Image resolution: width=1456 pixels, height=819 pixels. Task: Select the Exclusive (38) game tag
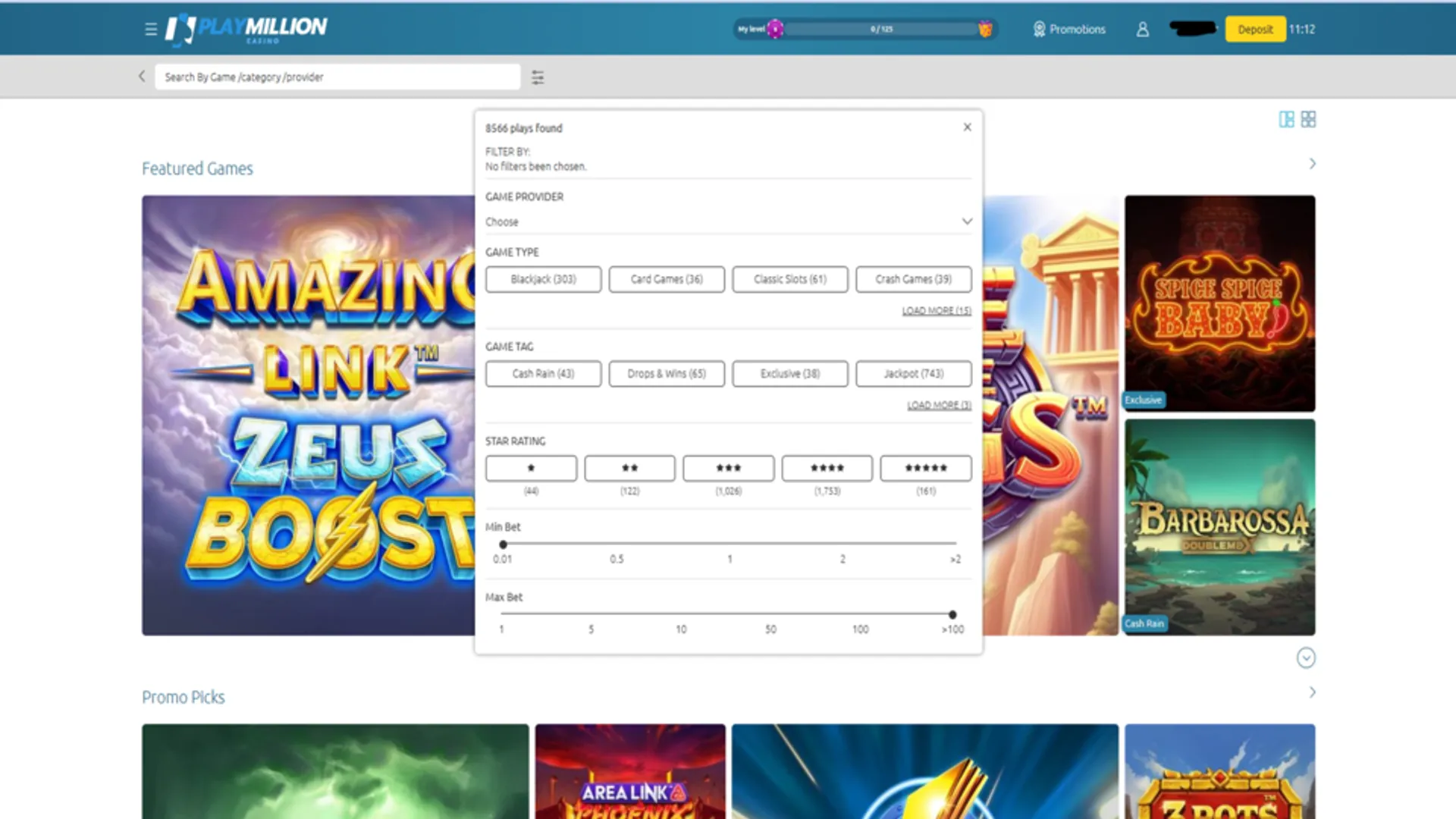[x=790, y=374]
